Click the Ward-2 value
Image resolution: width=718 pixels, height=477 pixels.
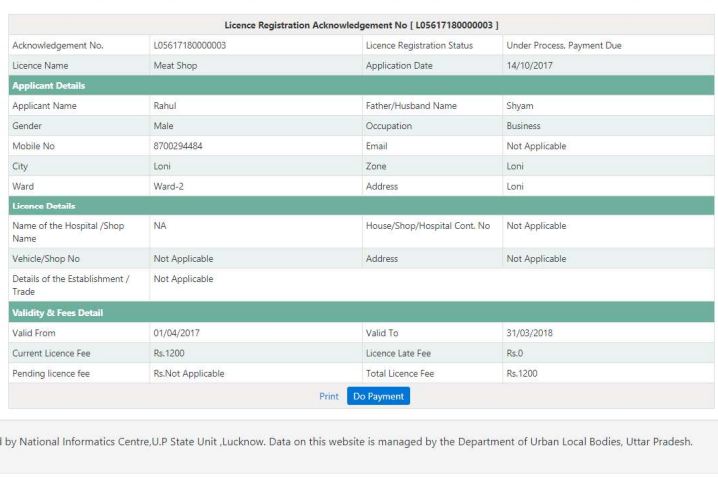pyautogui.click(x=170, y=186)
